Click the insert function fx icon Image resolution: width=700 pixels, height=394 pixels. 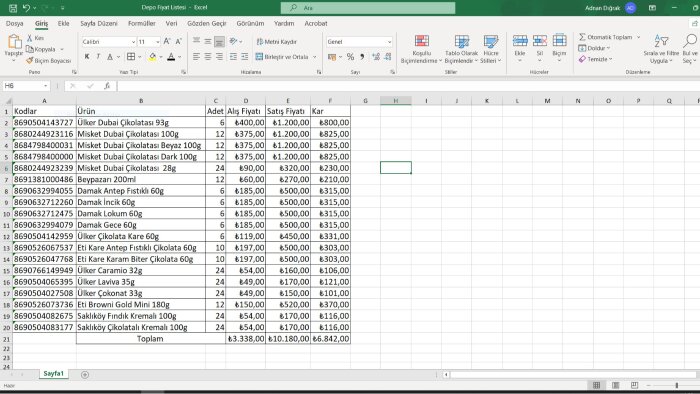[107, 86]
